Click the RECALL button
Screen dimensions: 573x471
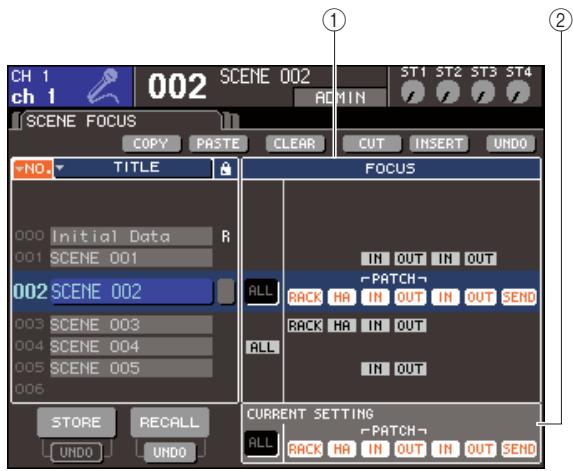pos(170,422)
